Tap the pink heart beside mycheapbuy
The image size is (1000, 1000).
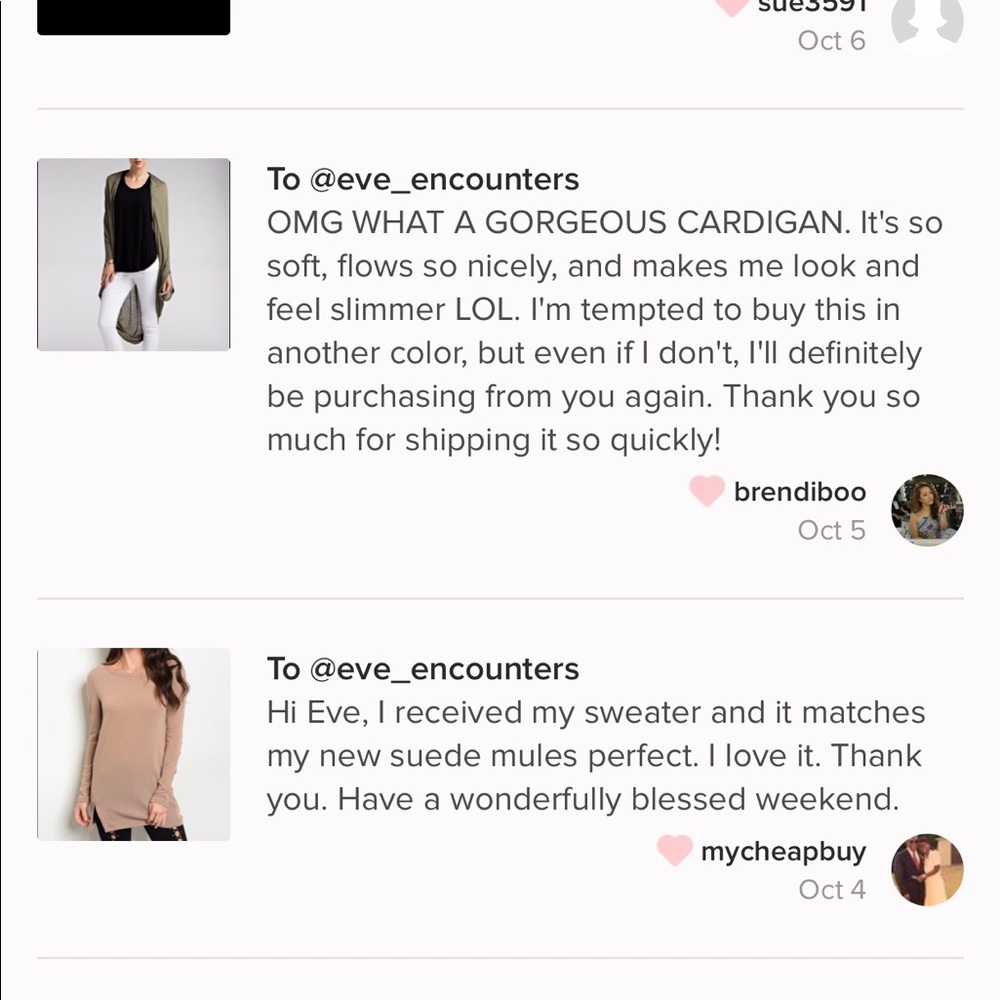click(x=675, y=850)
